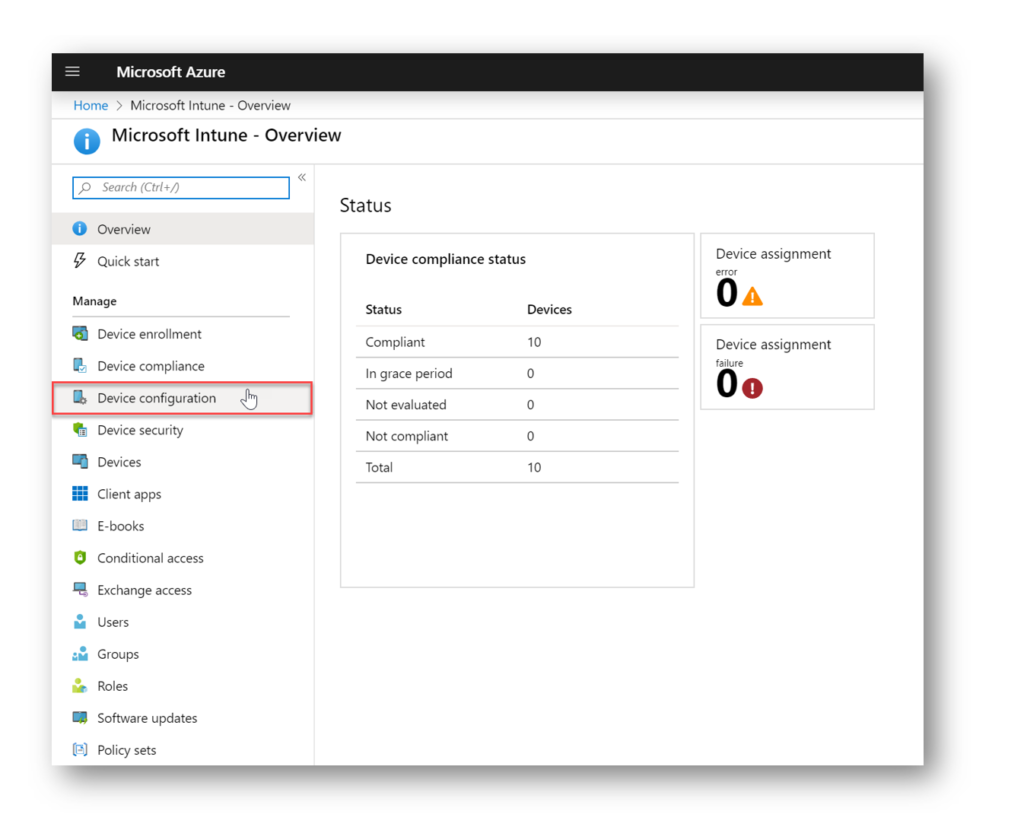
Task: Click the Groups people icon
Action: click(x=80, y=653)
